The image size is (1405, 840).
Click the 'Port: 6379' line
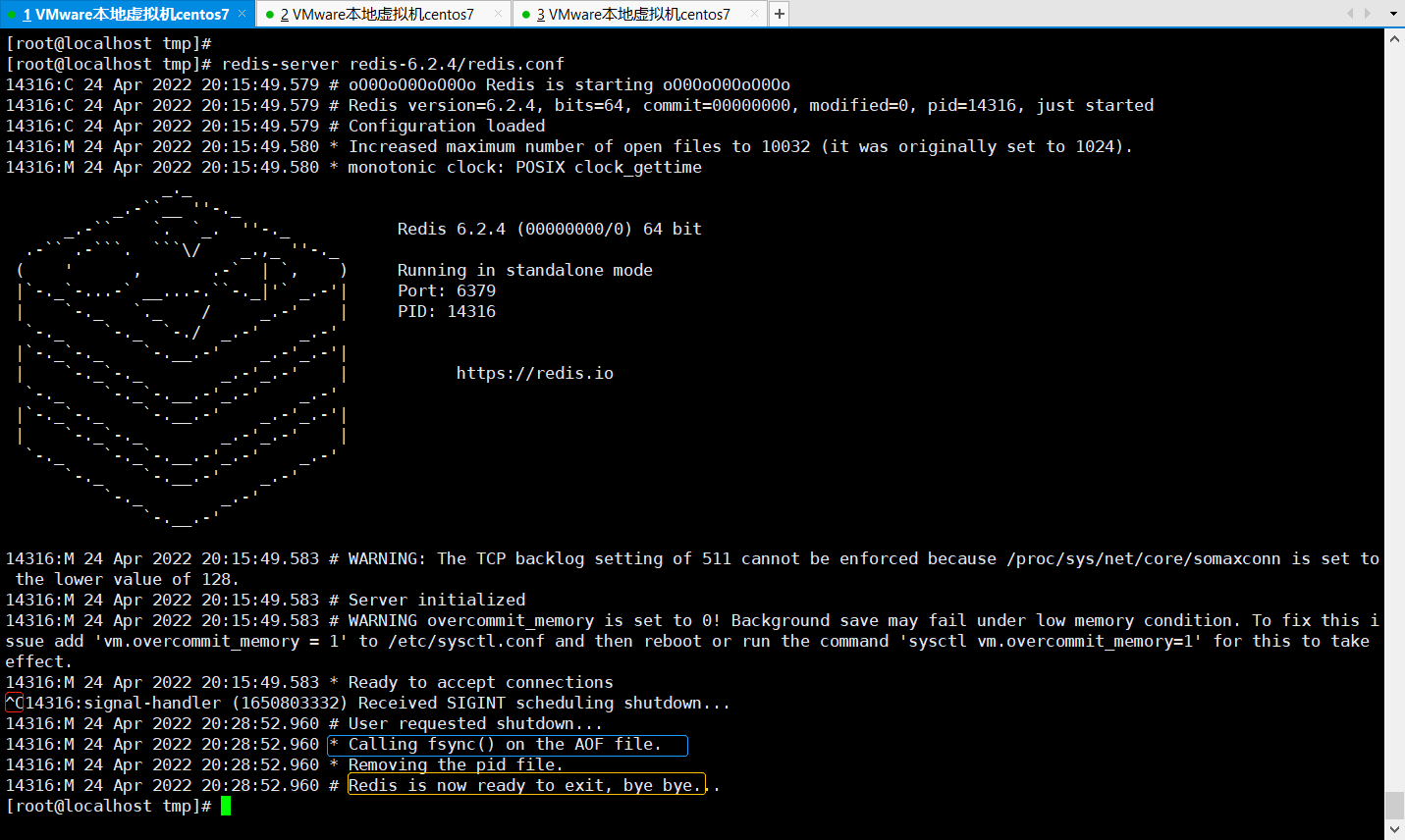(447, 290)
